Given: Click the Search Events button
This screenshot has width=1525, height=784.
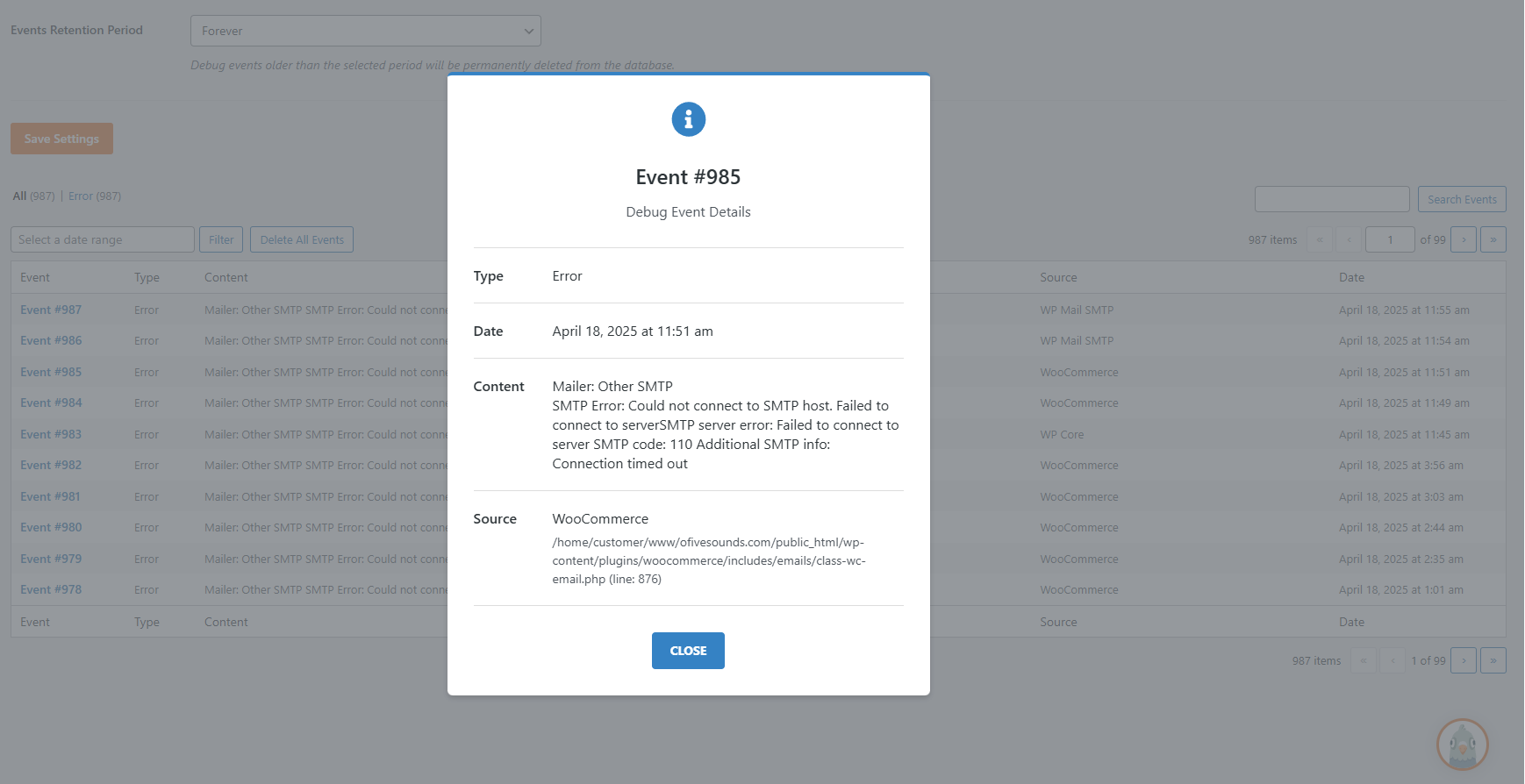Looking at the screenshot, I should (1462, 199).
